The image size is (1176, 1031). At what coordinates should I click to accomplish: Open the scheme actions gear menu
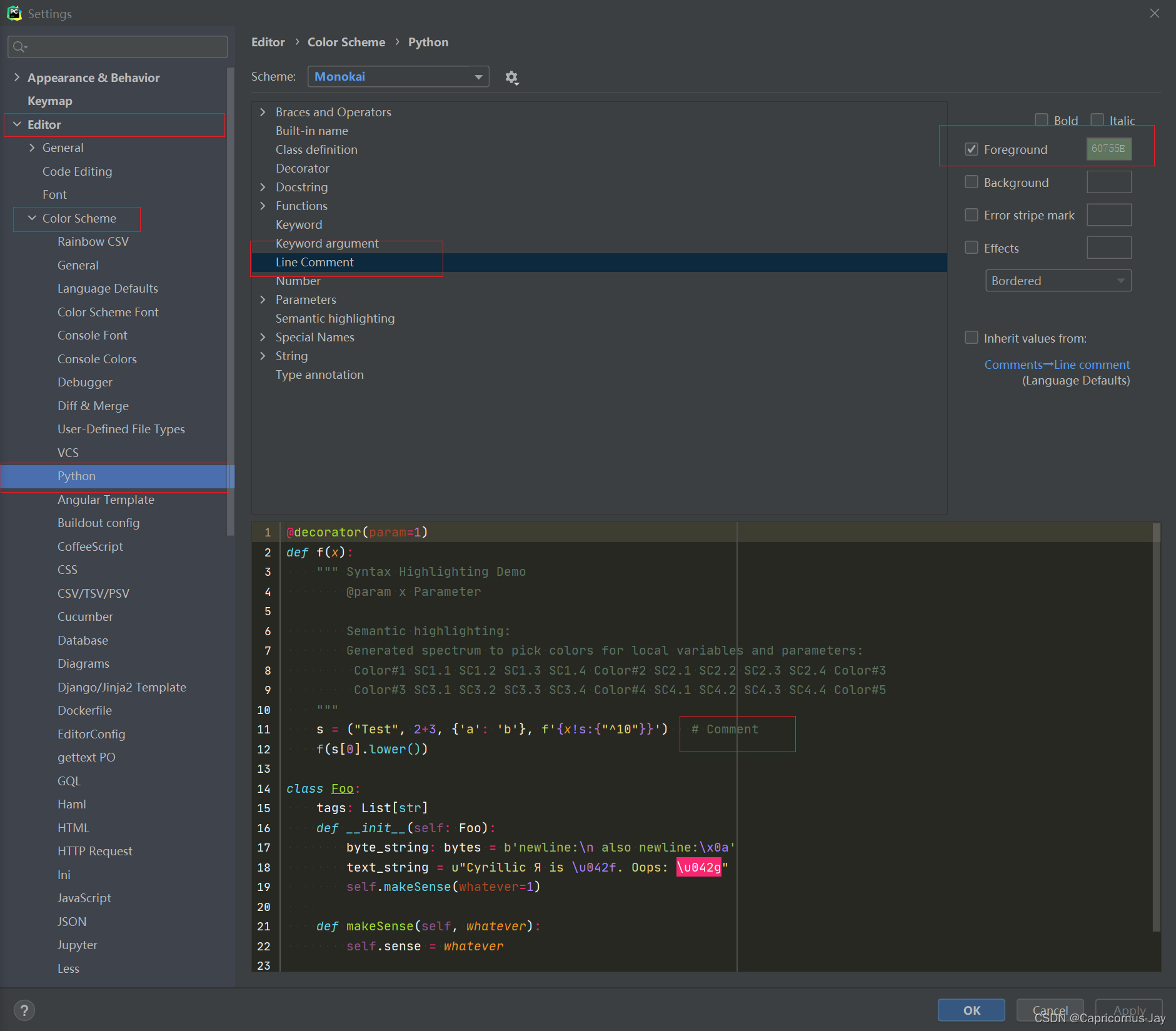511,78
